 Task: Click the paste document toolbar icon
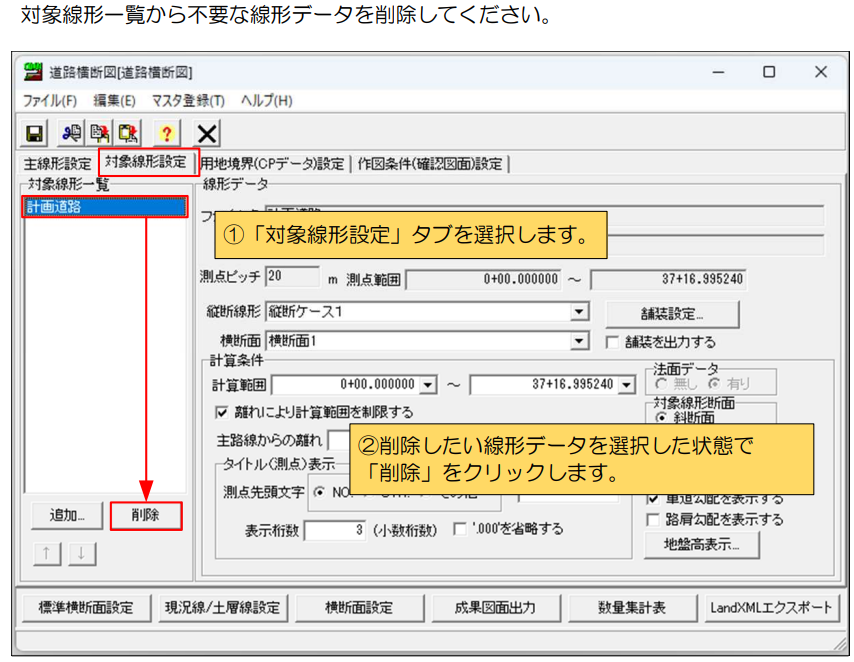(129, 133)
